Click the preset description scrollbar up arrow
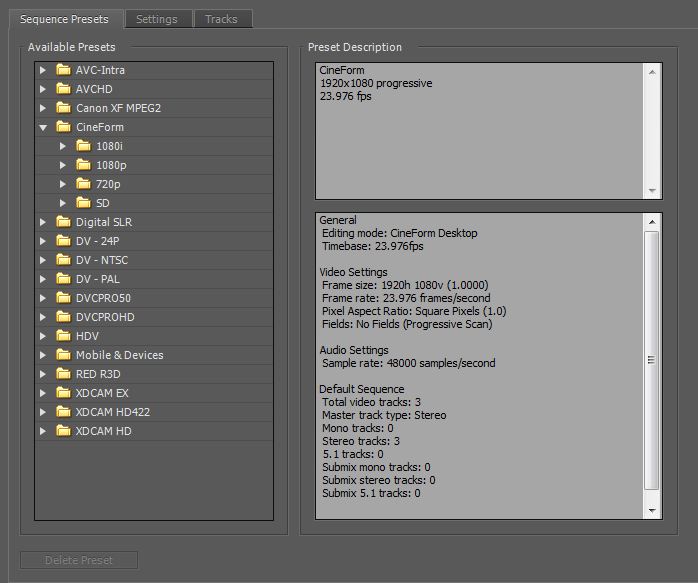Screen dimensions: 698x583 click(652, 71)
